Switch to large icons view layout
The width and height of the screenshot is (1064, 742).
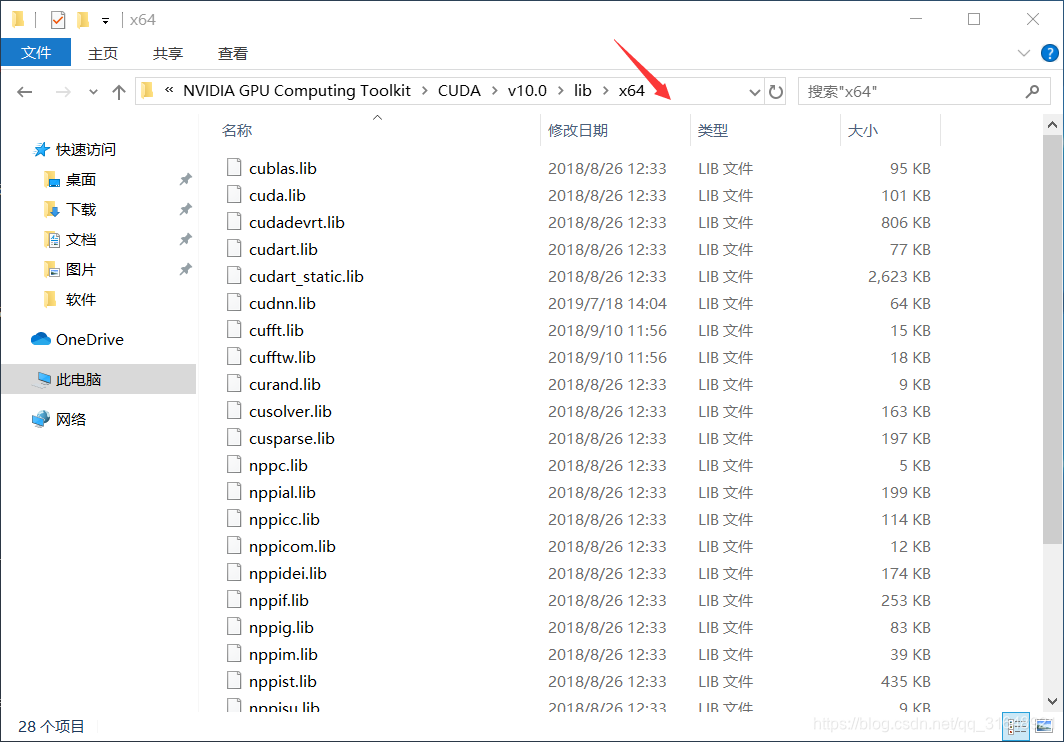coord(1044,726)
